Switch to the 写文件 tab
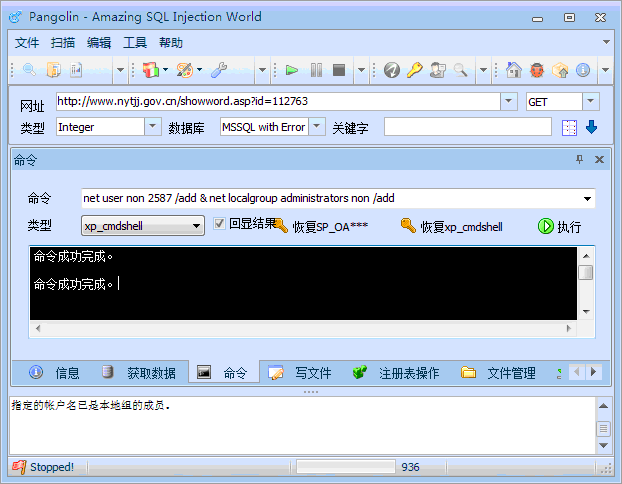Viewport: 622px width, 484px height. (x=300, y=373)
